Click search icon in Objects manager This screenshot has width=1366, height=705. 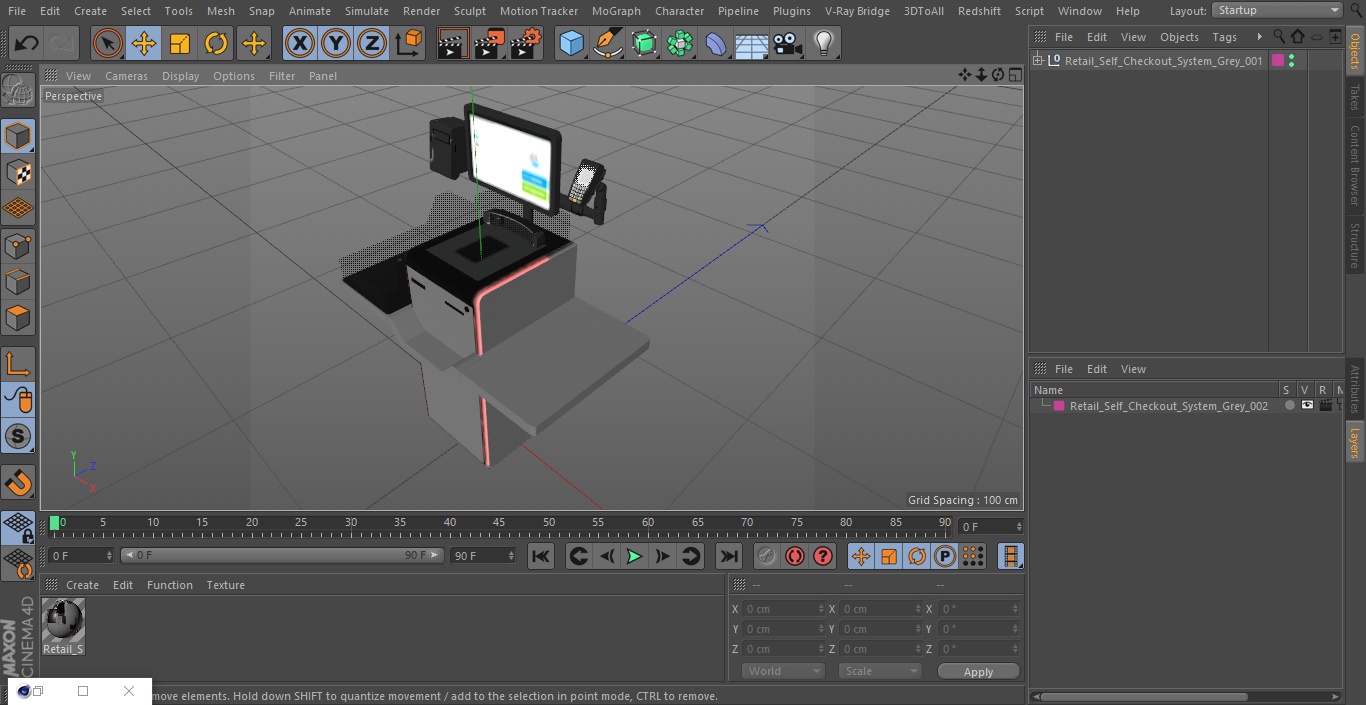tap(1279, 37)
